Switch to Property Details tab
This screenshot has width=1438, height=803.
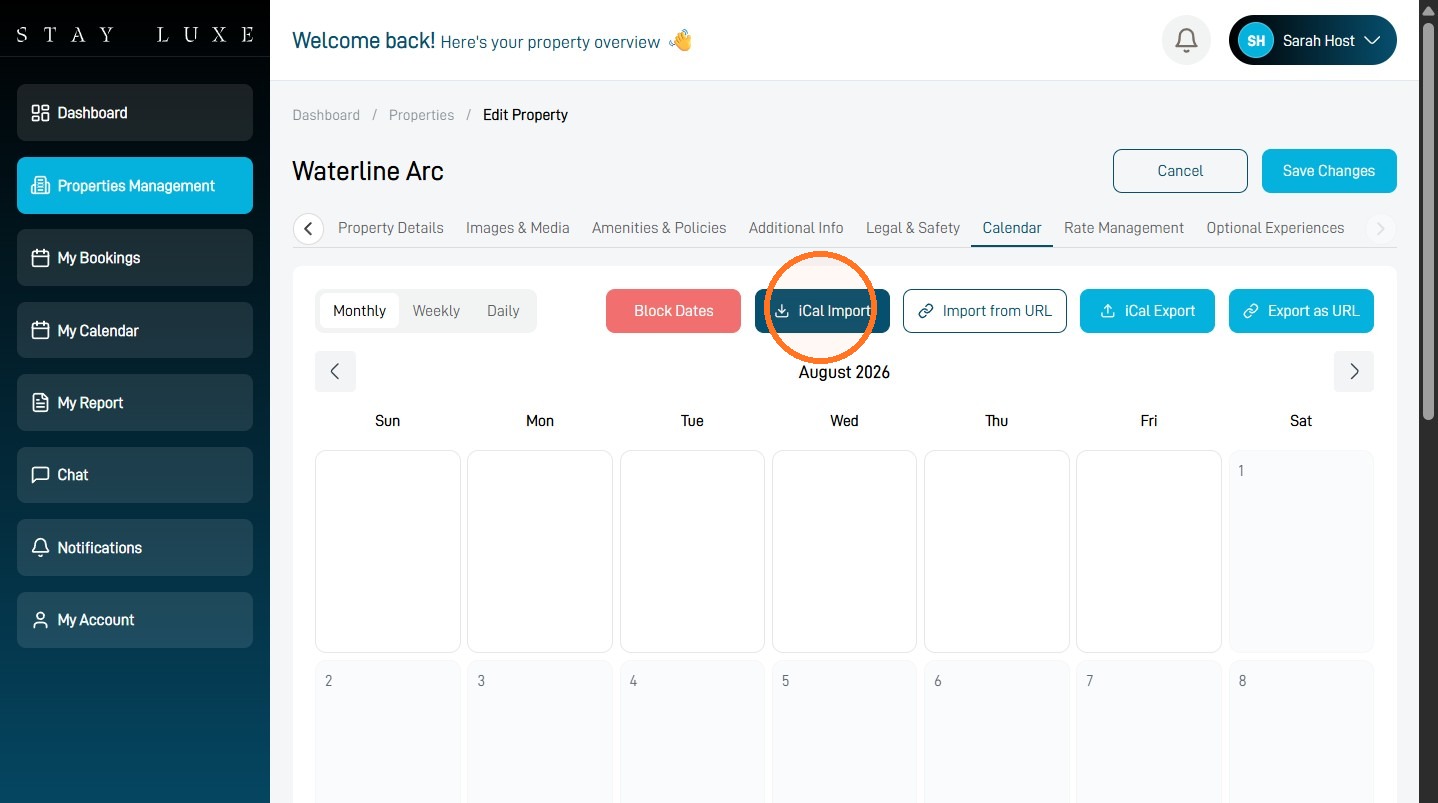coord(391,228)
